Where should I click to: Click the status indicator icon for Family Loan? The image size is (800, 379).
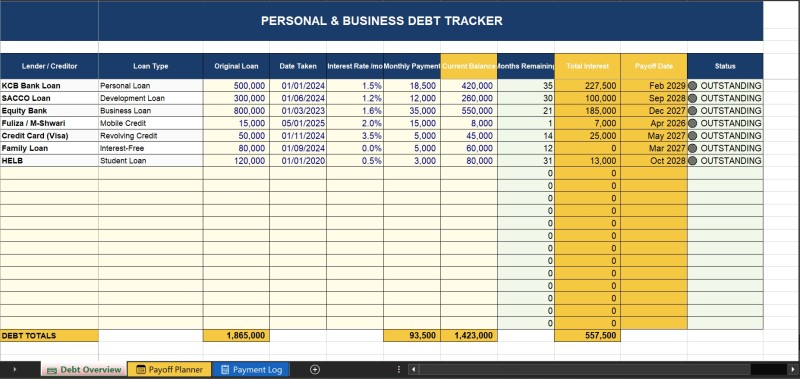(x=692, y=148)
